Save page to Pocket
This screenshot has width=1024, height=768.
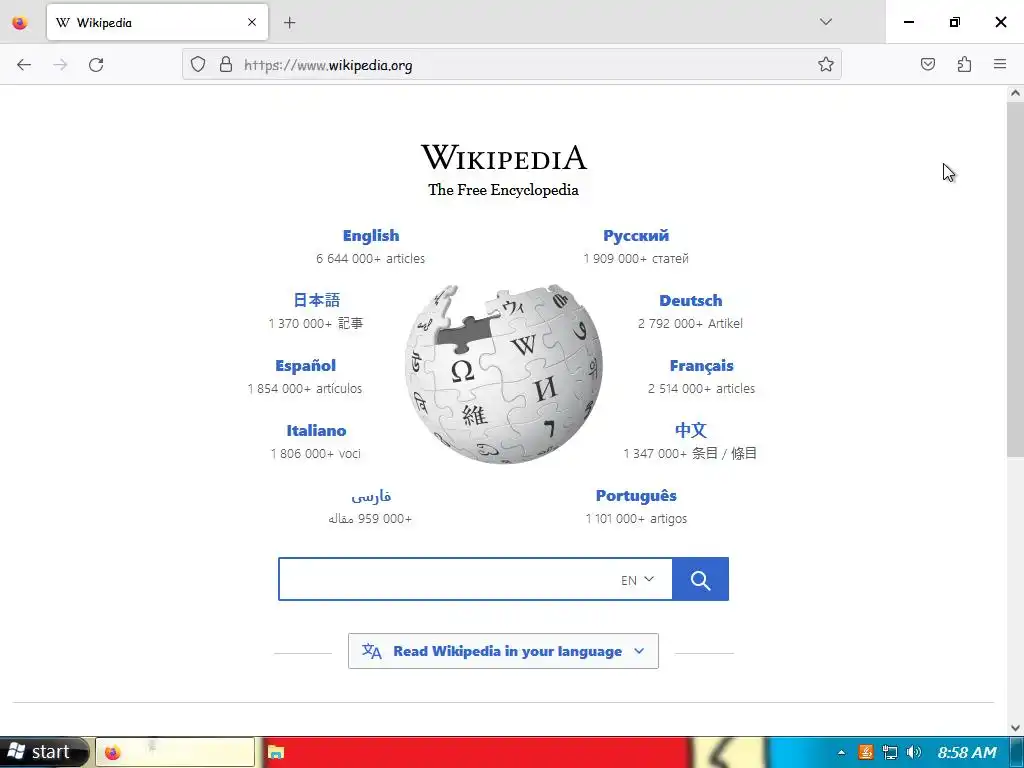(927, 65)
